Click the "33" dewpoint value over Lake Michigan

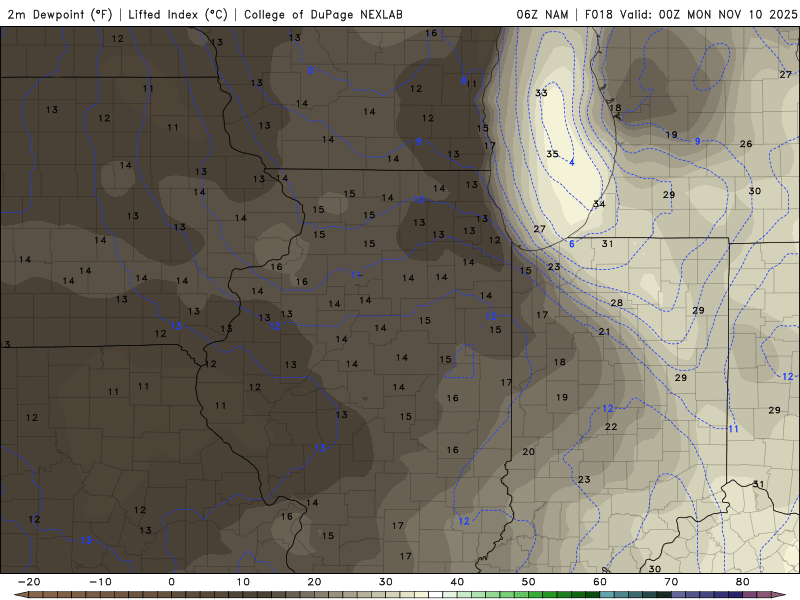click(541, 93)
